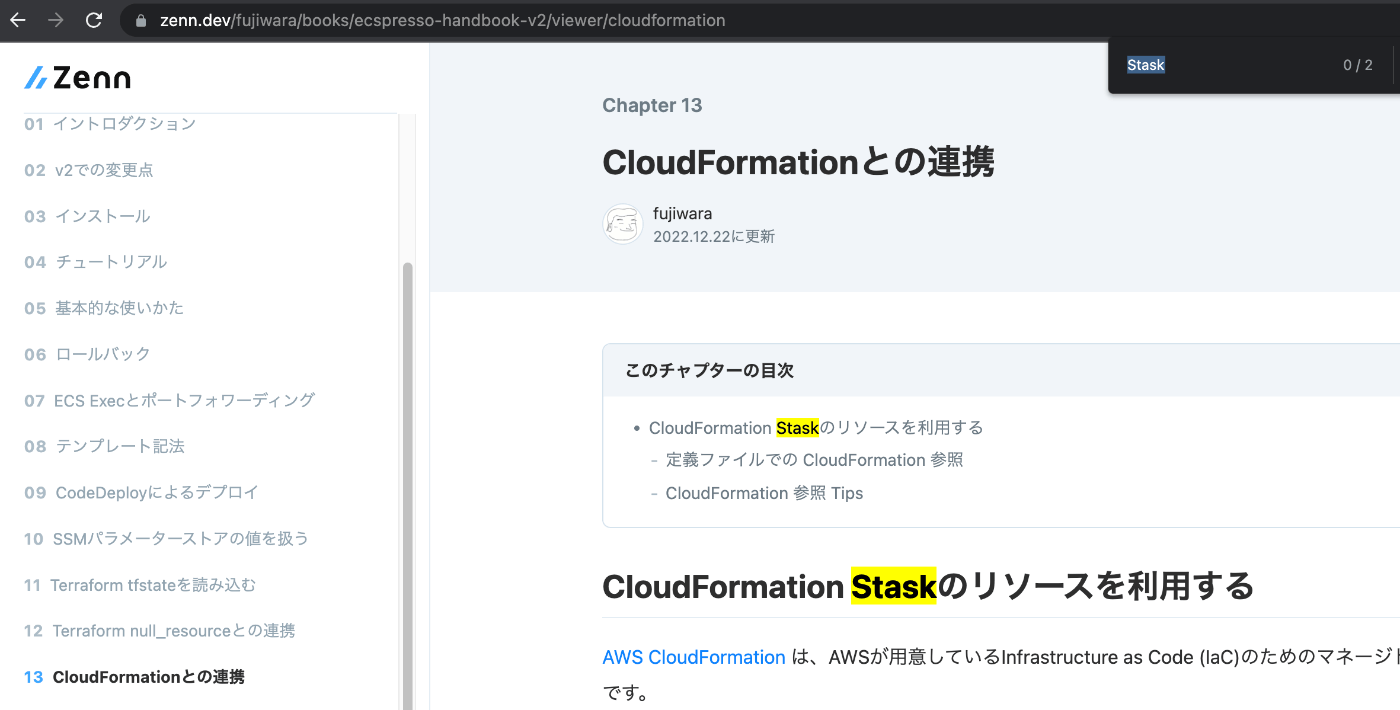Select current chapter 13 CloudFormationとの連携
Viewport: 1400px width, 710px height.
click(x=134, y=677)
